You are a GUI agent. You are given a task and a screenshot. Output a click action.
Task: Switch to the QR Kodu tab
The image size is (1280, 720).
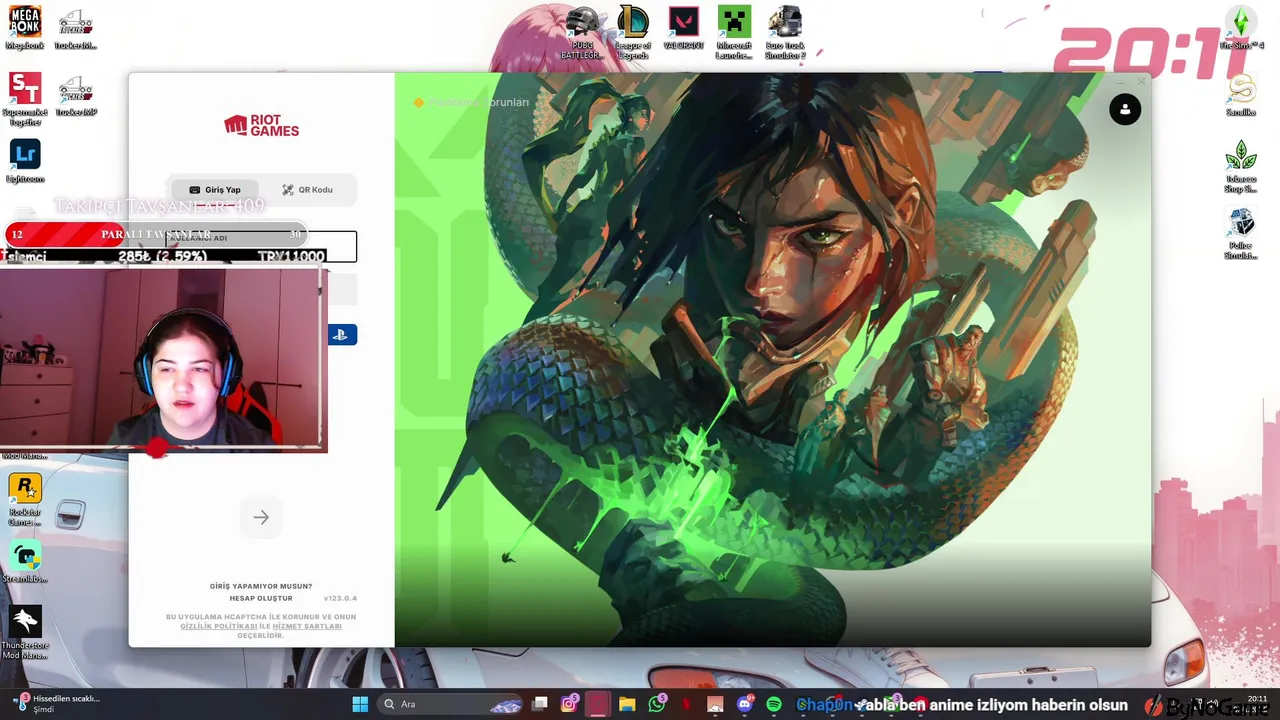307,190
